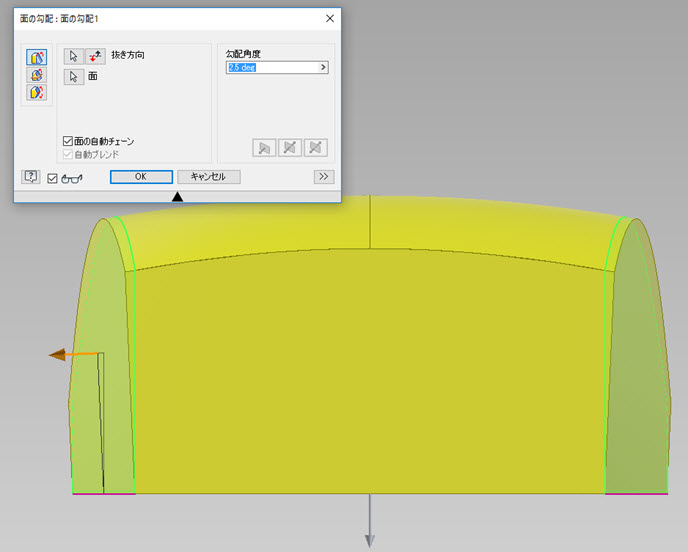The width and height of the screenshot is (688, 552).
Task: Close the 面の勾配 dialog
Action: 330,18
